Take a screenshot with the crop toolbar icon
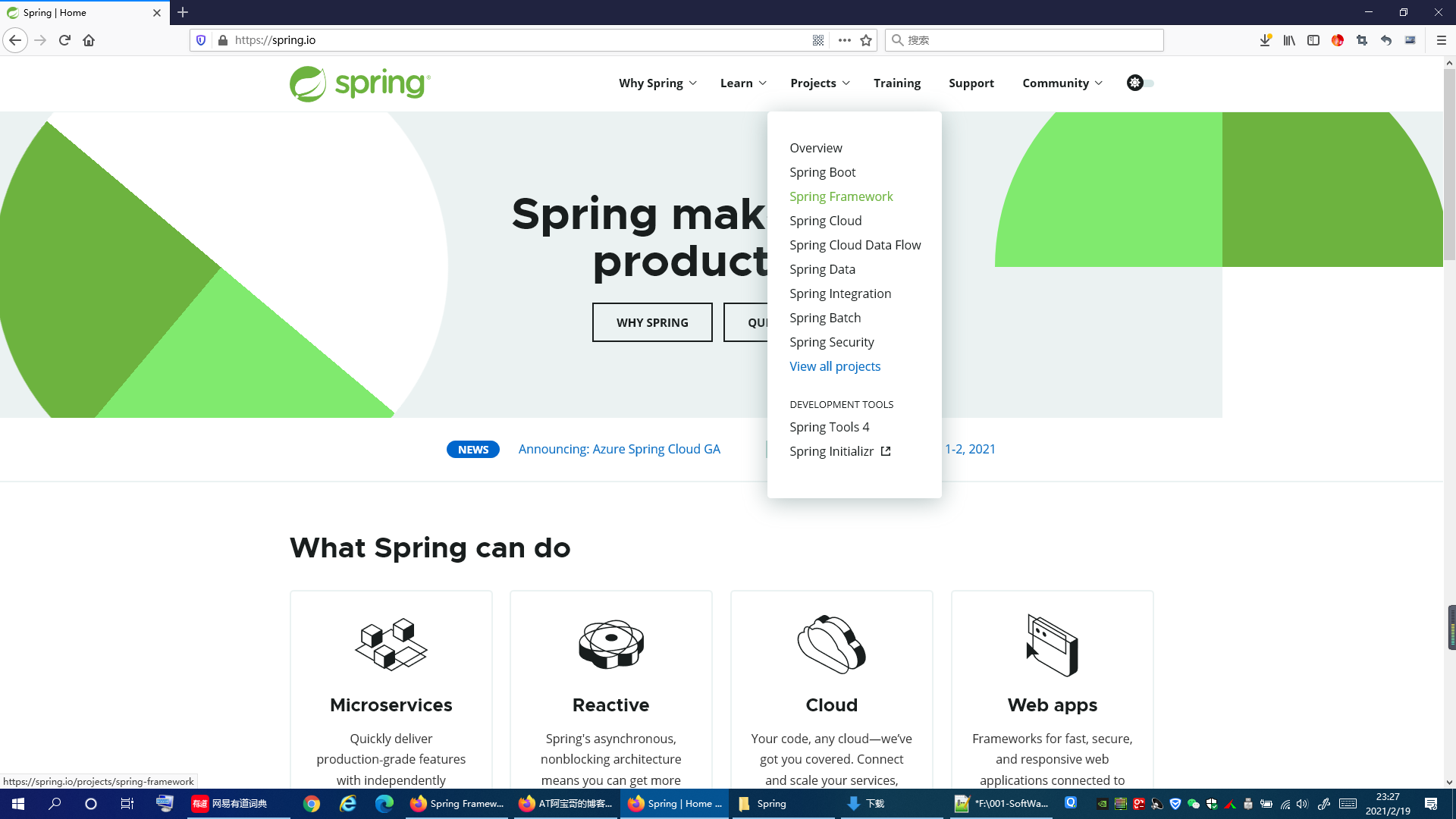Image resolution: width=1456 pixels, height=819 pixels. click(1361, 39)
